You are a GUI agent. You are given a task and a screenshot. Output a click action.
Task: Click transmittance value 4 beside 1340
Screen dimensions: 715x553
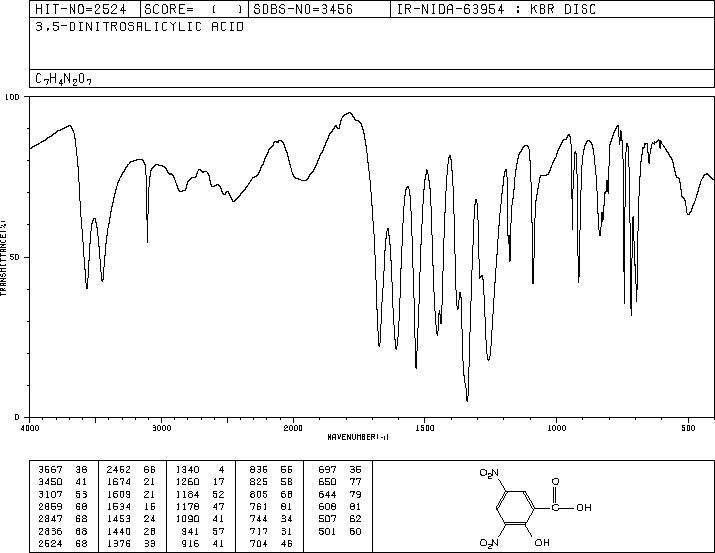tap(221, 470)
